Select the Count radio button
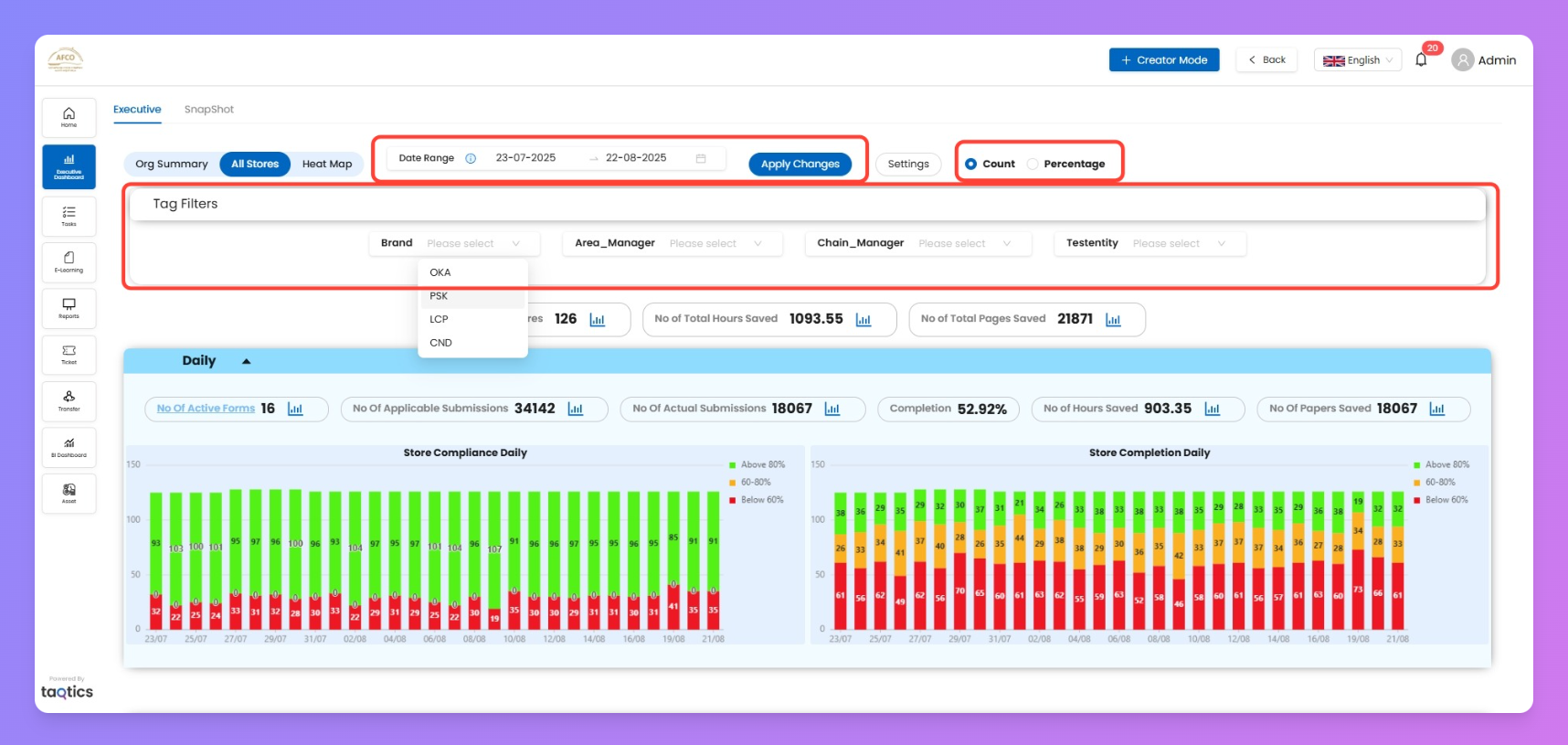This screenshot has height=745, width=1568. tap(970, 165)
